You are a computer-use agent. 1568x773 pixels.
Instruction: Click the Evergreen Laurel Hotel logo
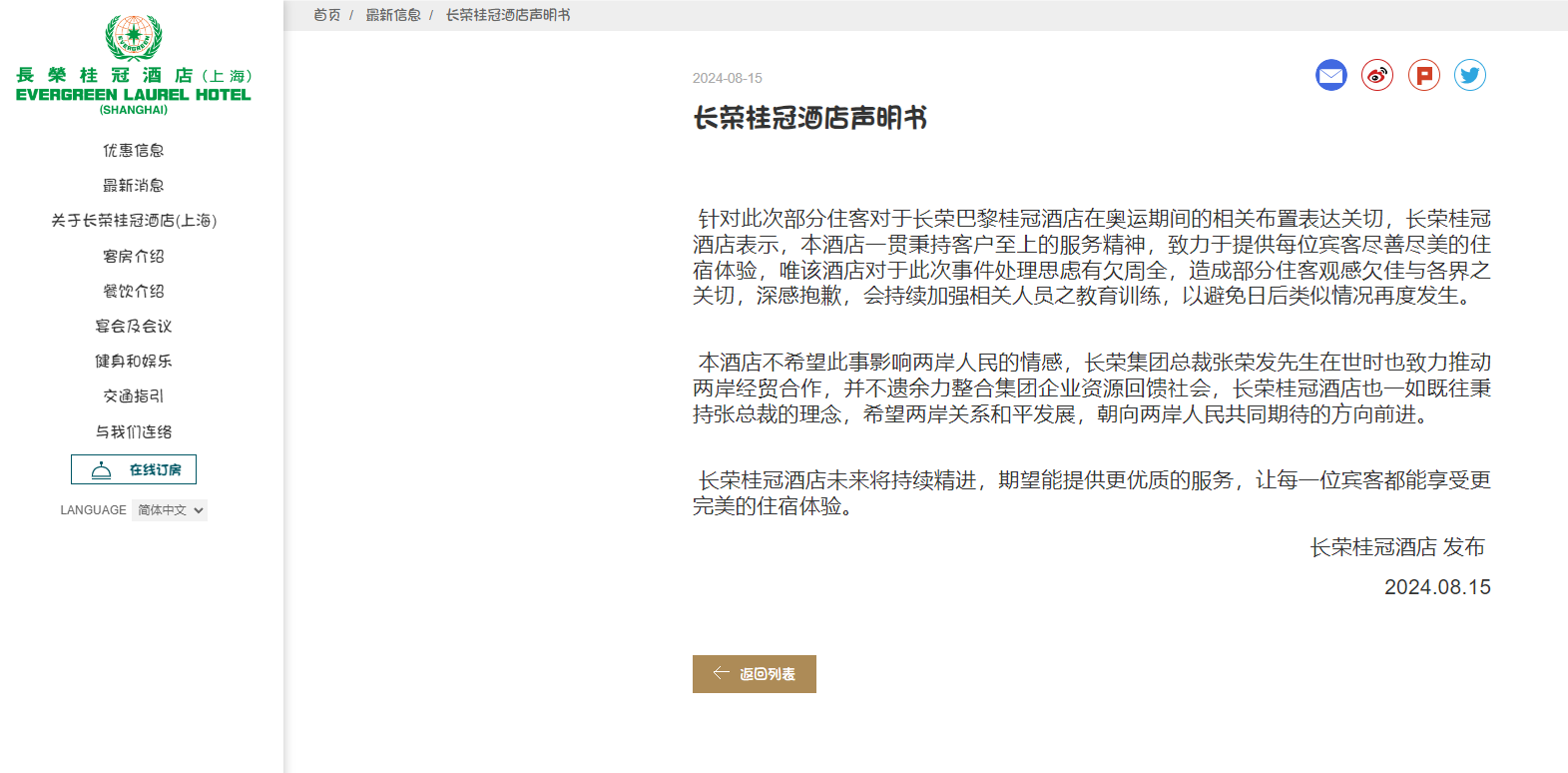point(134,65)
